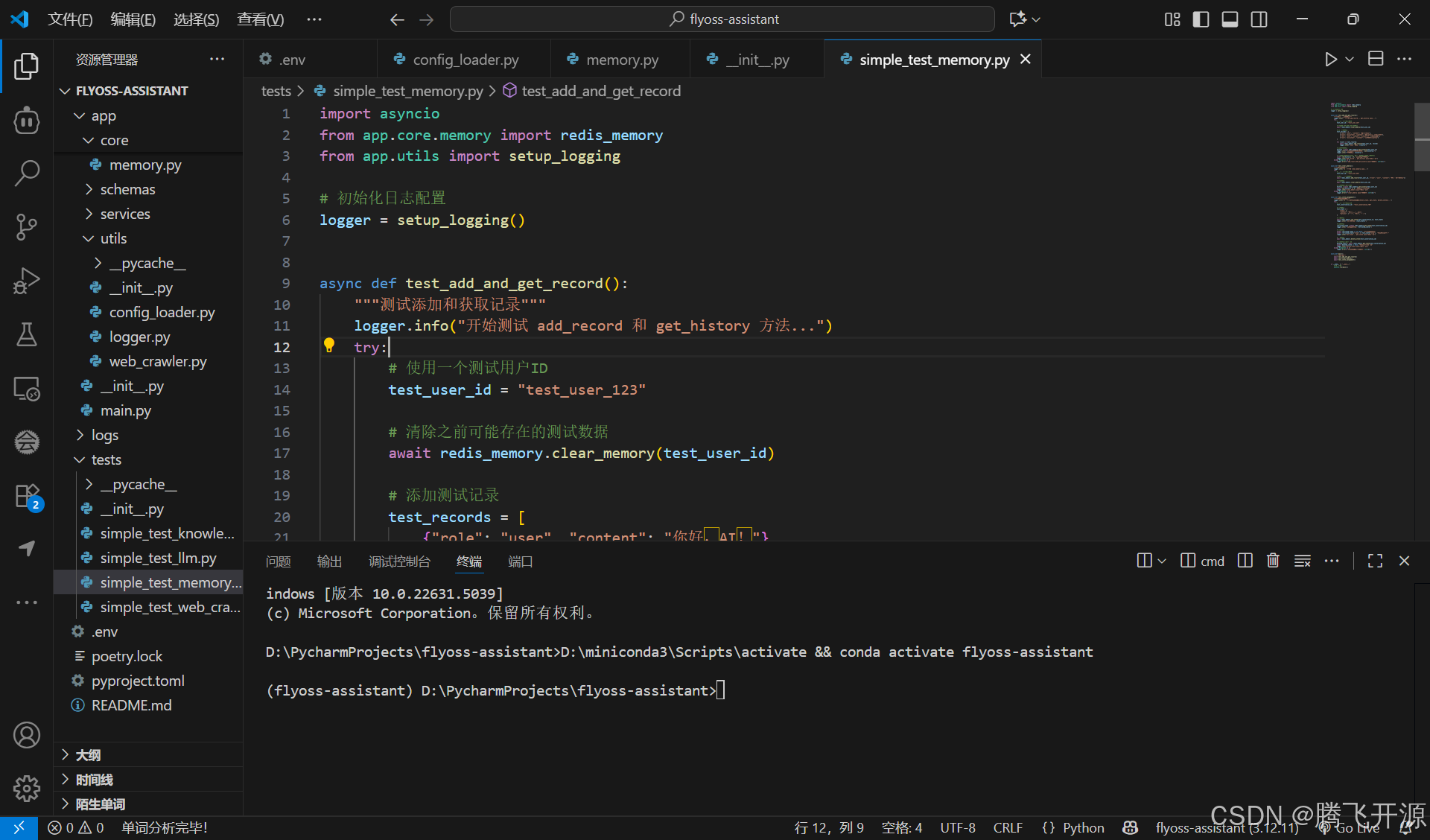Open the Search view in activity bar
This screenshot has height=840, width=1430.
click(27, 173)
